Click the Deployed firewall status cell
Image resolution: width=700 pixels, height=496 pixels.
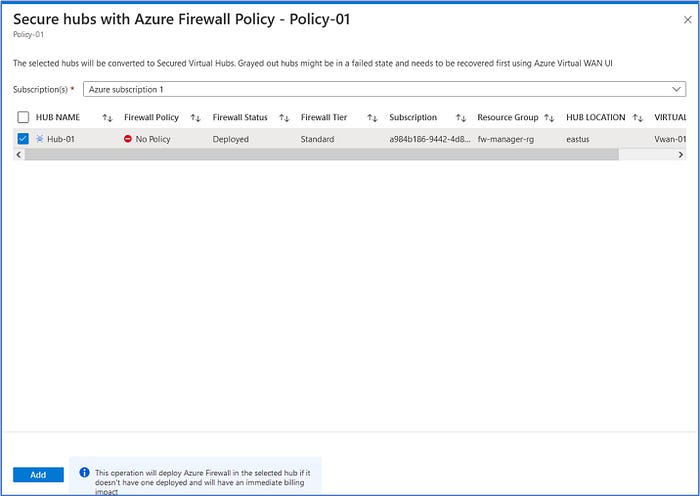pos(230,139)
